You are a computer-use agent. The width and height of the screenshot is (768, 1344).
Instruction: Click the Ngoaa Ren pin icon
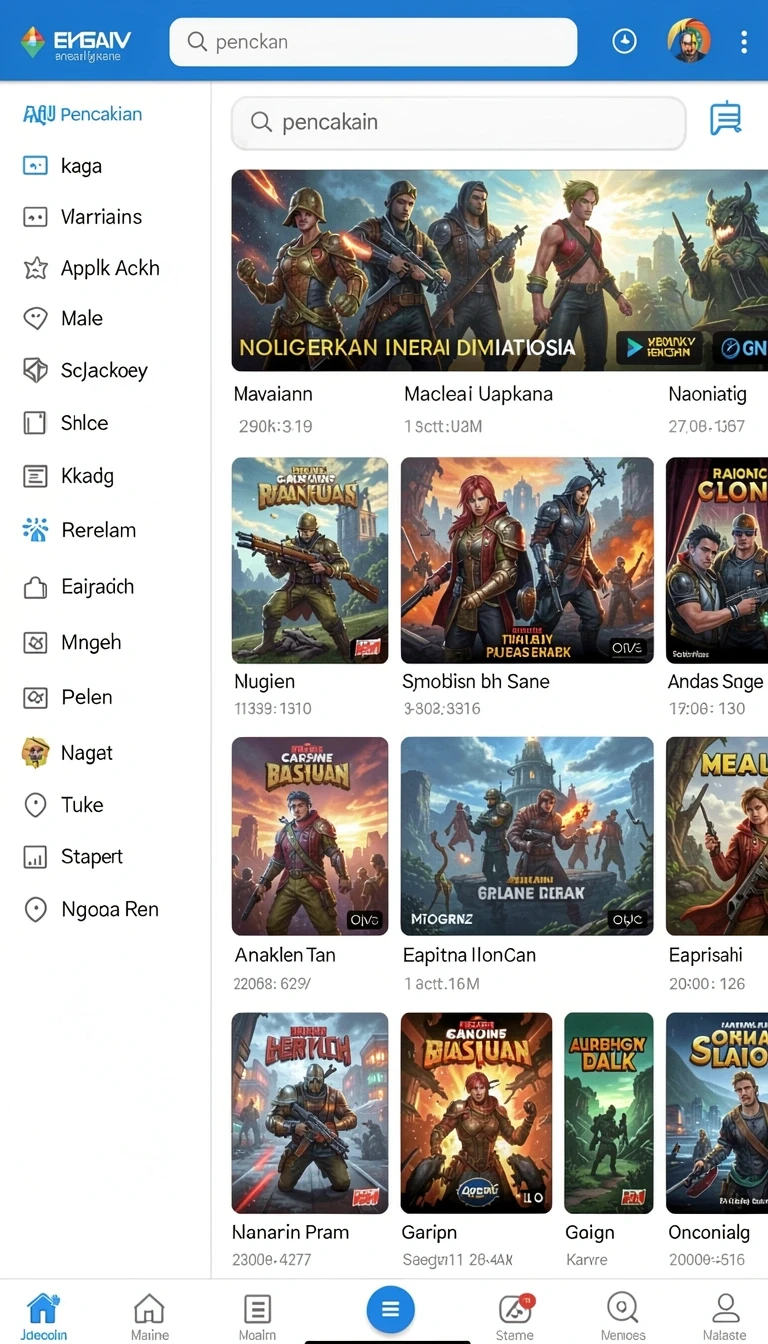point(35,909)
